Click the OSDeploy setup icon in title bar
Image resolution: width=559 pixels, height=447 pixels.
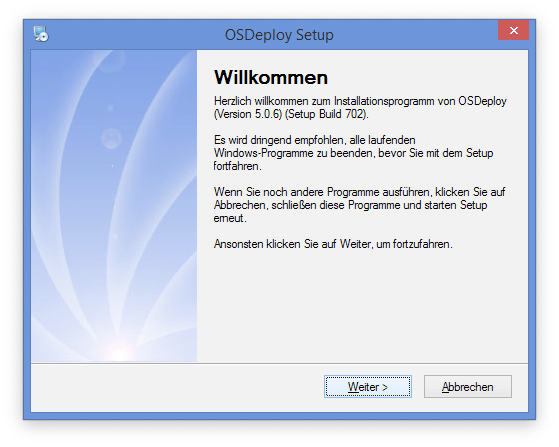point(41,34)
